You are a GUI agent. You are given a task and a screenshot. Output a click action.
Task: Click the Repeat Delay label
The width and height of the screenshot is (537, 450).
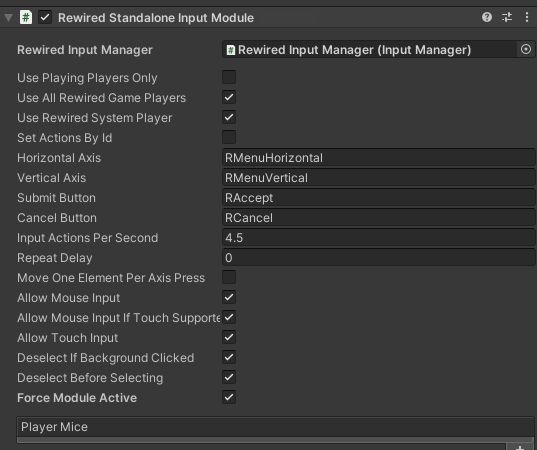[x=55, y=258]
